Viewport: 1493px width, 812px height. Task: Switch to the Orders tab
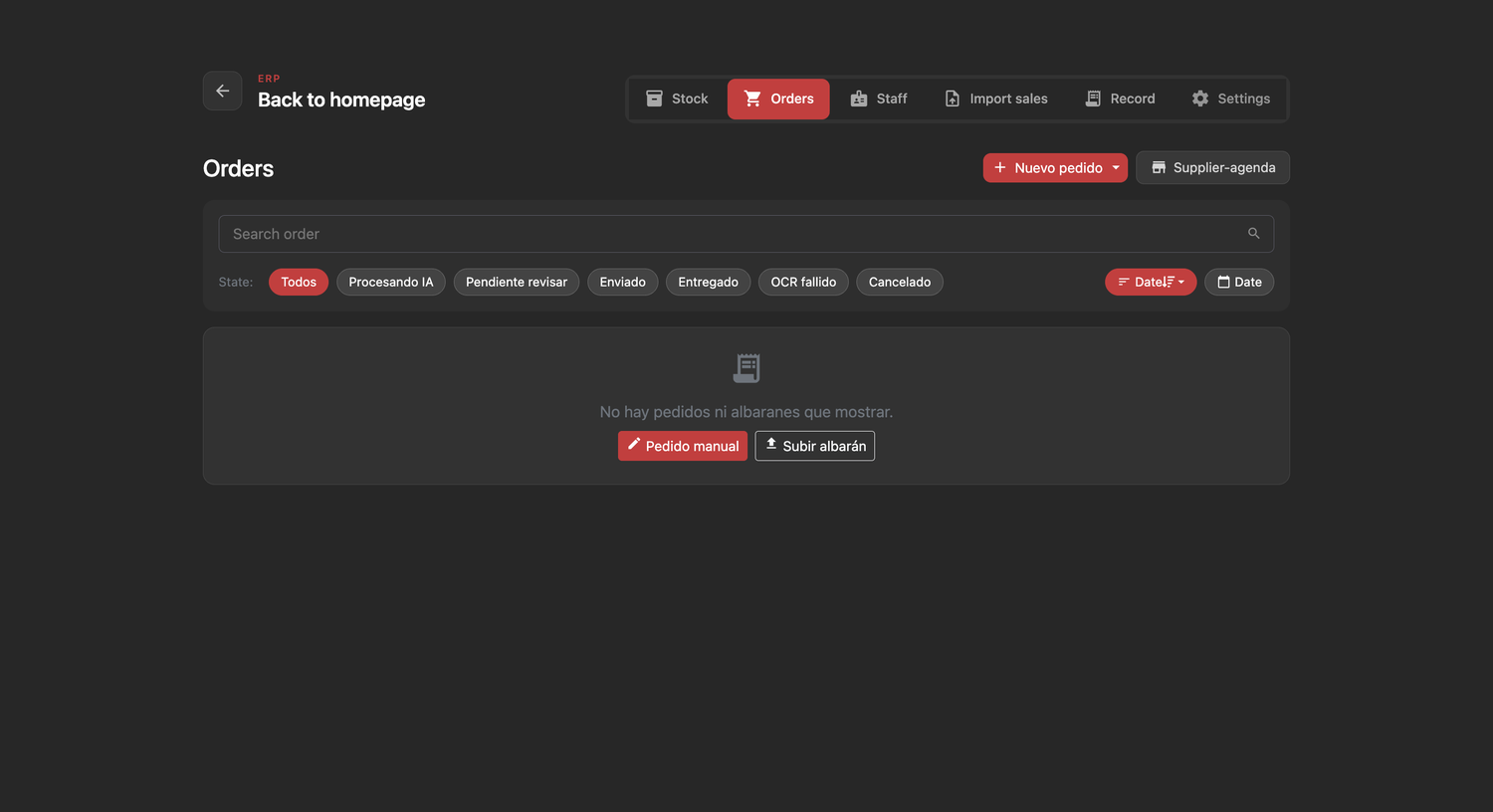click(x=778, y=99)
